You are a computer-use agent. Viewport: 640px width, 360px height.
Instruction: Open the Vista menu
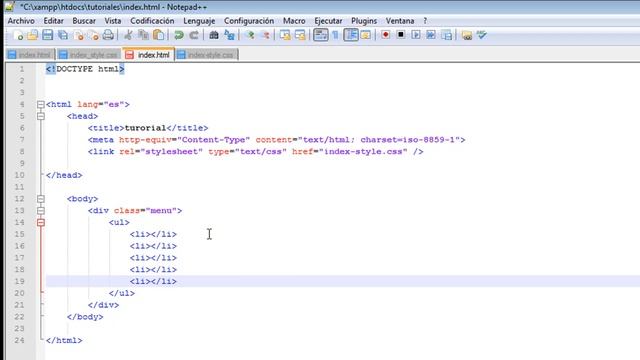(113, 21)
